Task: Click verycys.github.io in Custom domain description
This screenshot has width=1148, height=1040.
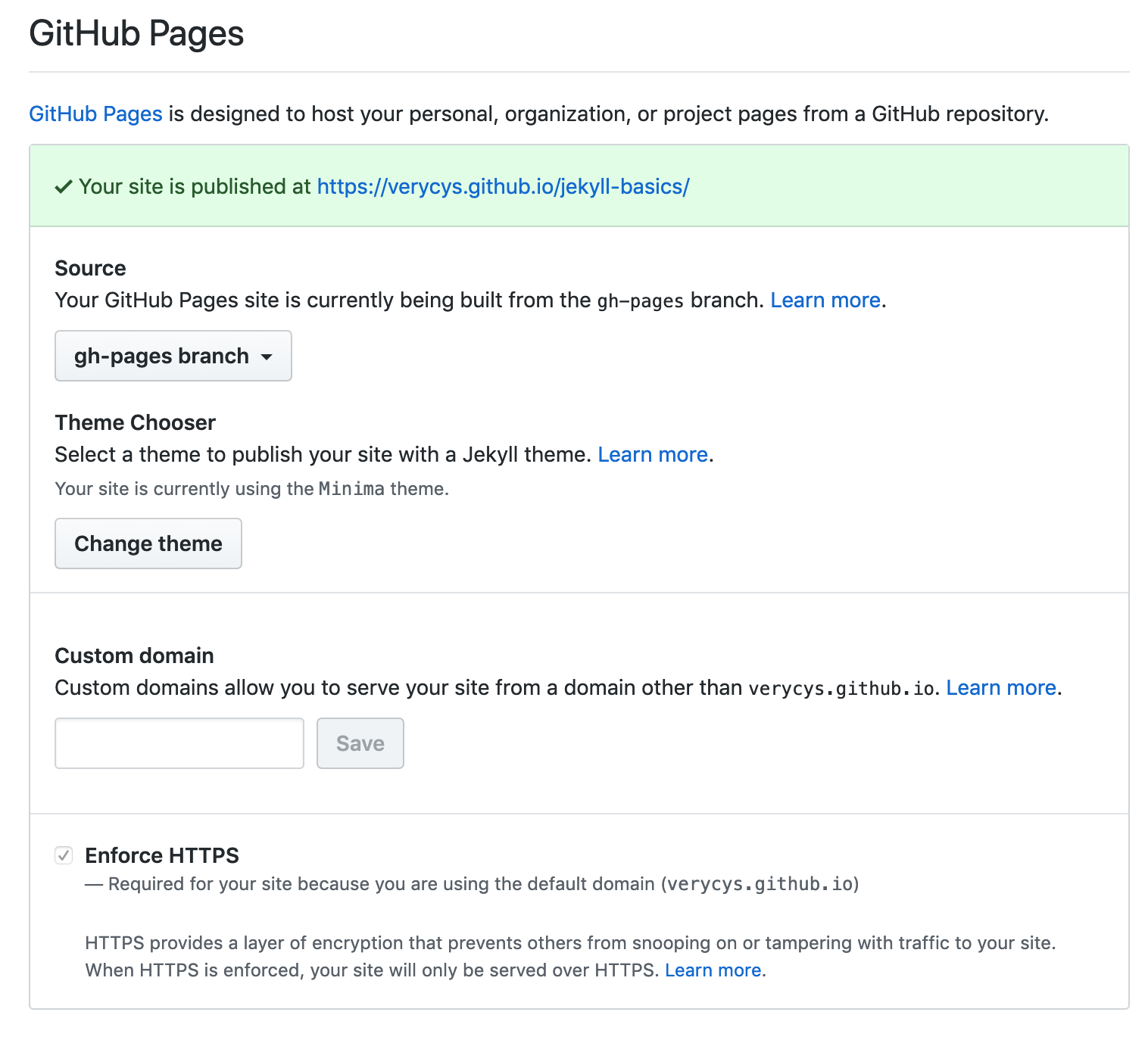Action: tap(841, 689)
